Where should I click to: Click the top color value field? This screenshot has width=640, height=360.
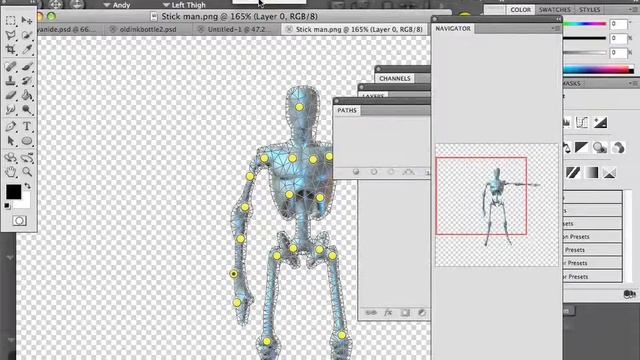click(x=618, y=24)
